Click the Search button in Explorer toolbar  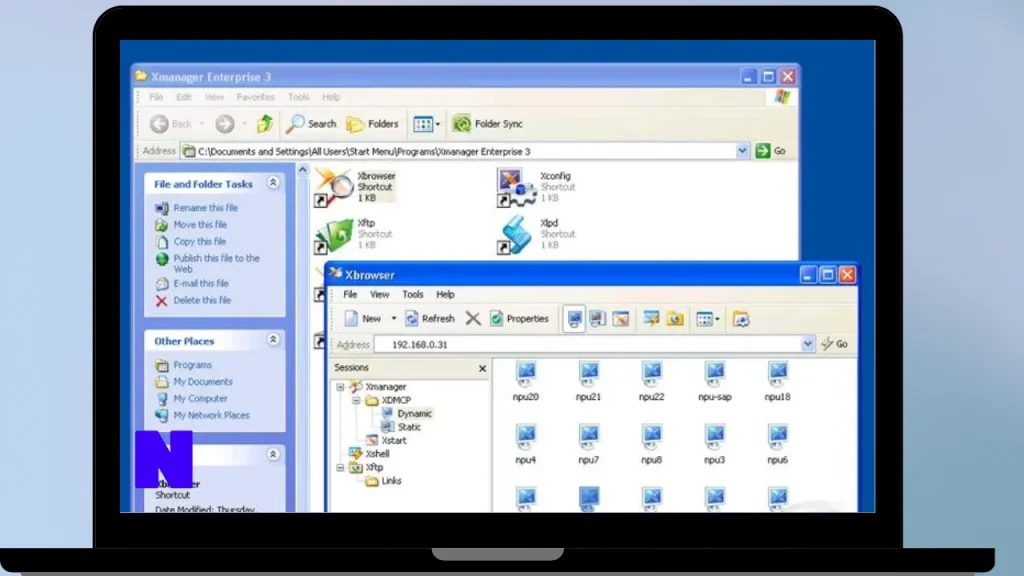pos(312,123)
